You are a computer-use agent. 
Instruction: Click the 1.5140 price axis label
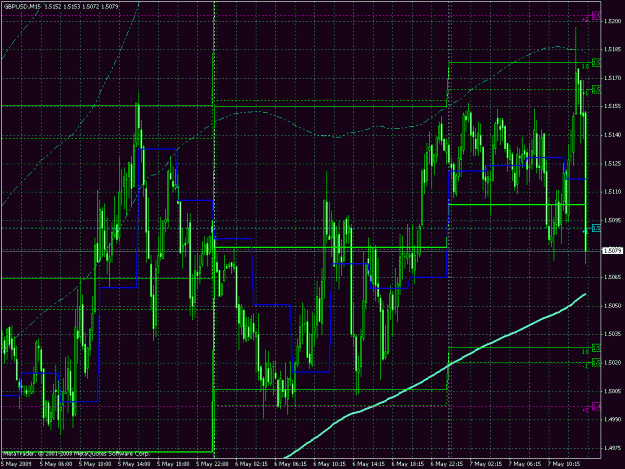pyautogui.click(x=613, y=135)
